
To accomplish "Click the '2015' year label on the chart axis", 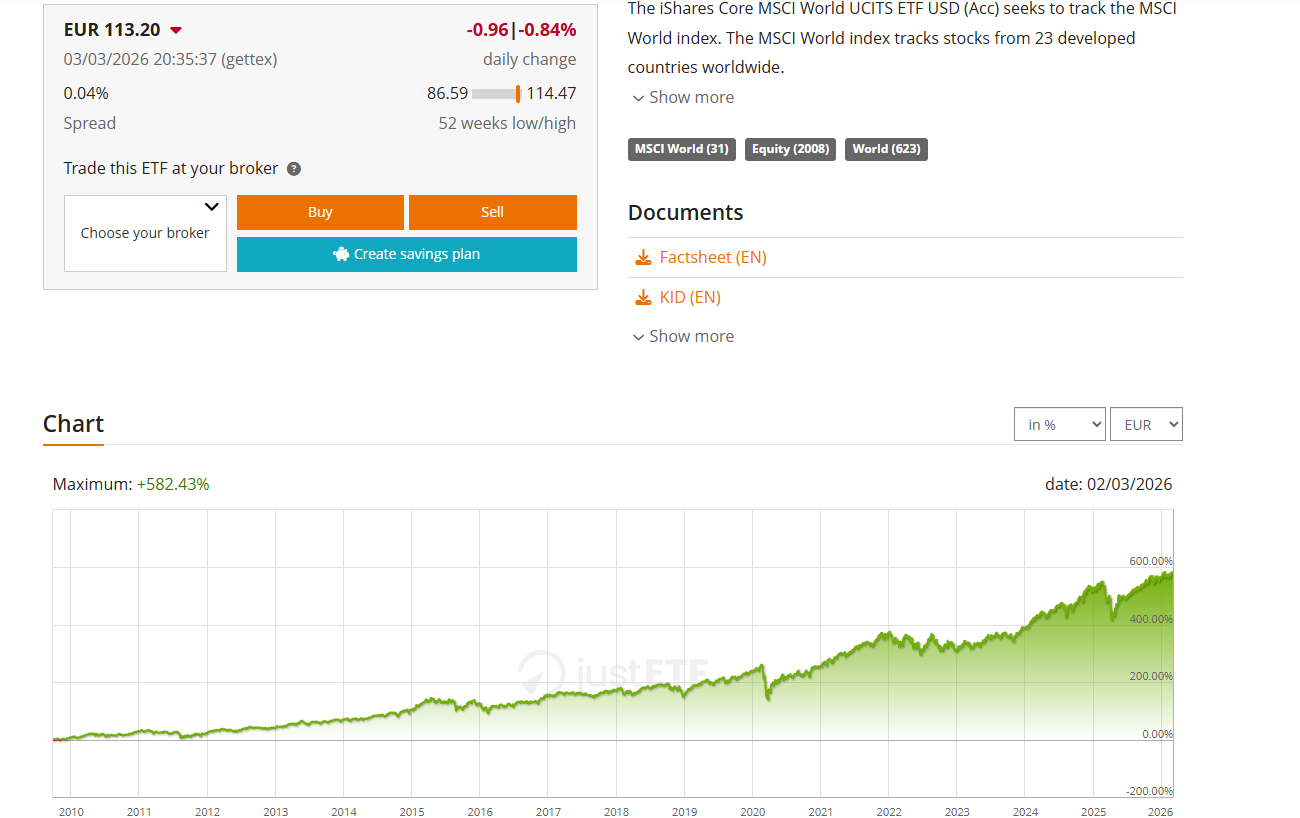I will point(412,812).
